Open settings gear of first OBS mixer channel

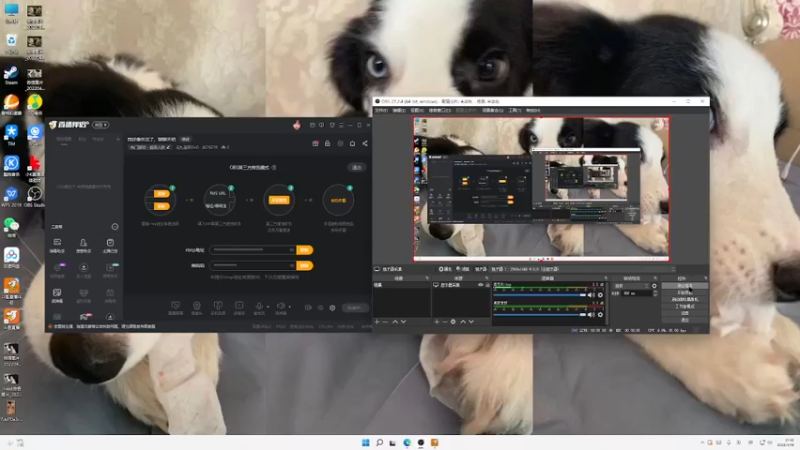point(601,295)
